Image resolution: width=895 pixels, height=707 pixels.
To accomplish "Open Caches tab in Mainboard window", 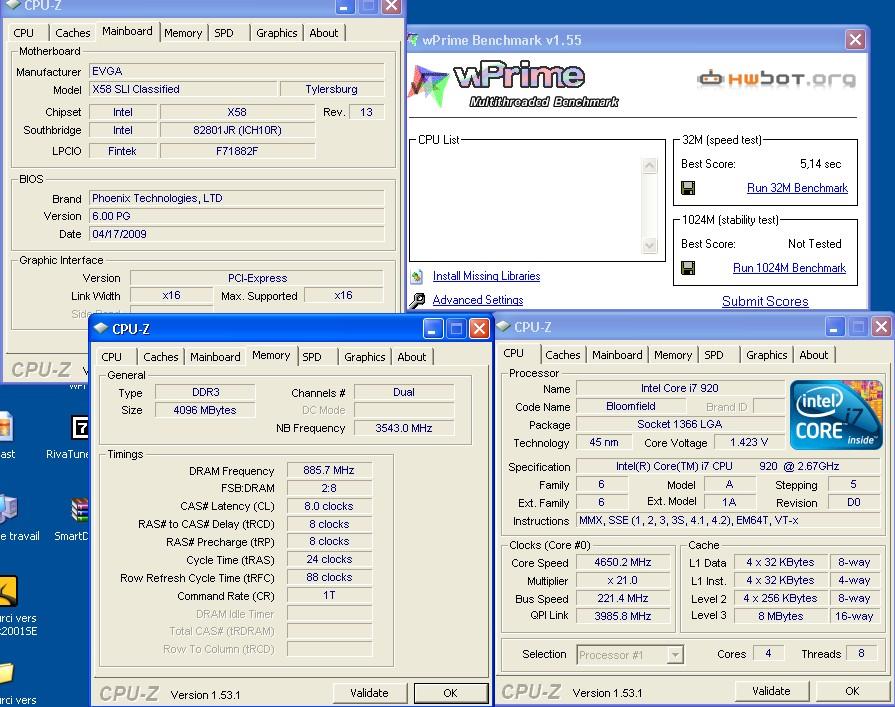I will pyautogui.click(x=72, y=33).
